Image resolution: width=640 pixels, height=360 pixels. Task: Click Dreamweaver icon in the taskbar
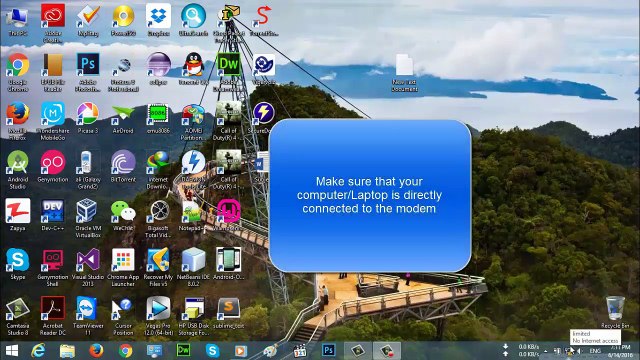pyautogui.click(x=183, y=351)
